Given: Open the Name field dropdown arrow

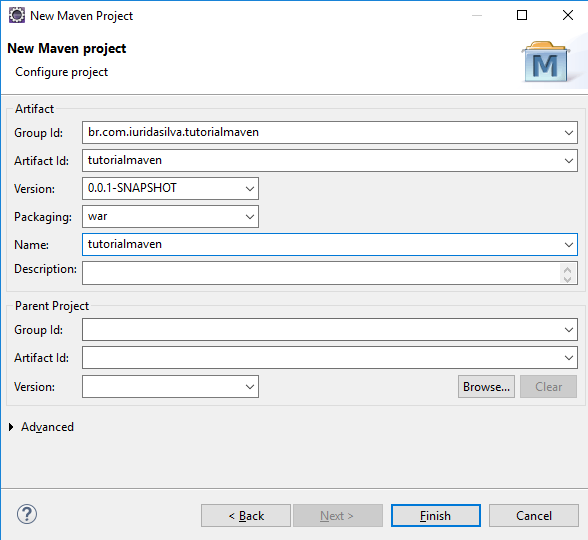Looking at the screenshot, I should 568,244.
